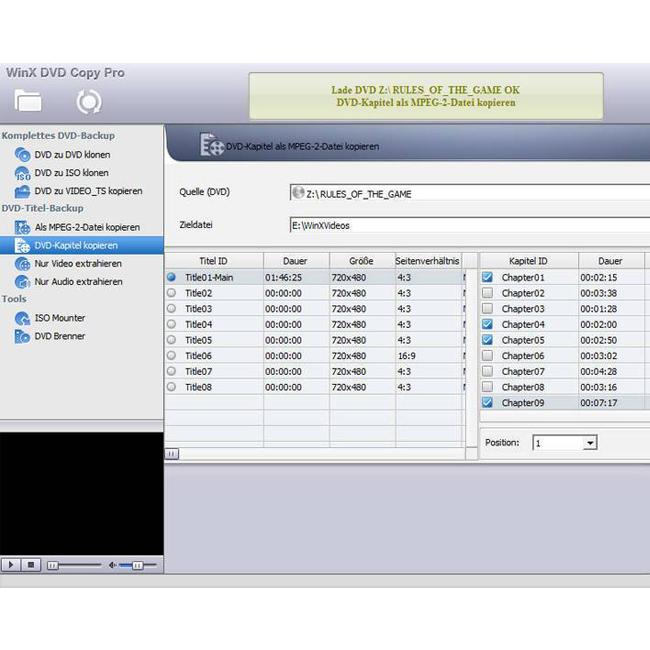Open the ISO Mounter tool
This screenshot has width=650, height=650.
pos(60,318)
